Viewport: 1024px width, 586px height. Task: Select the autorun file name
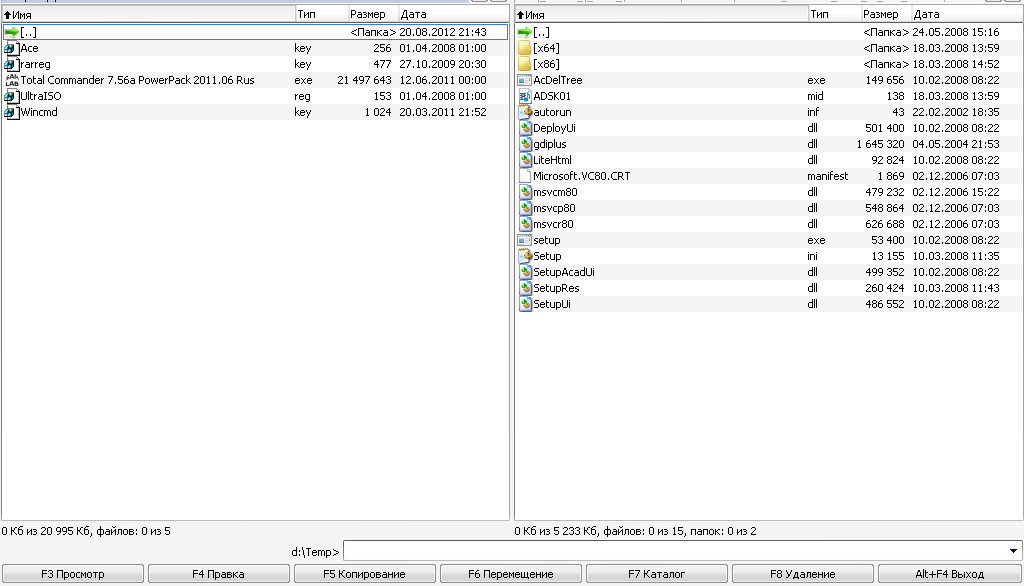[552, 112]
